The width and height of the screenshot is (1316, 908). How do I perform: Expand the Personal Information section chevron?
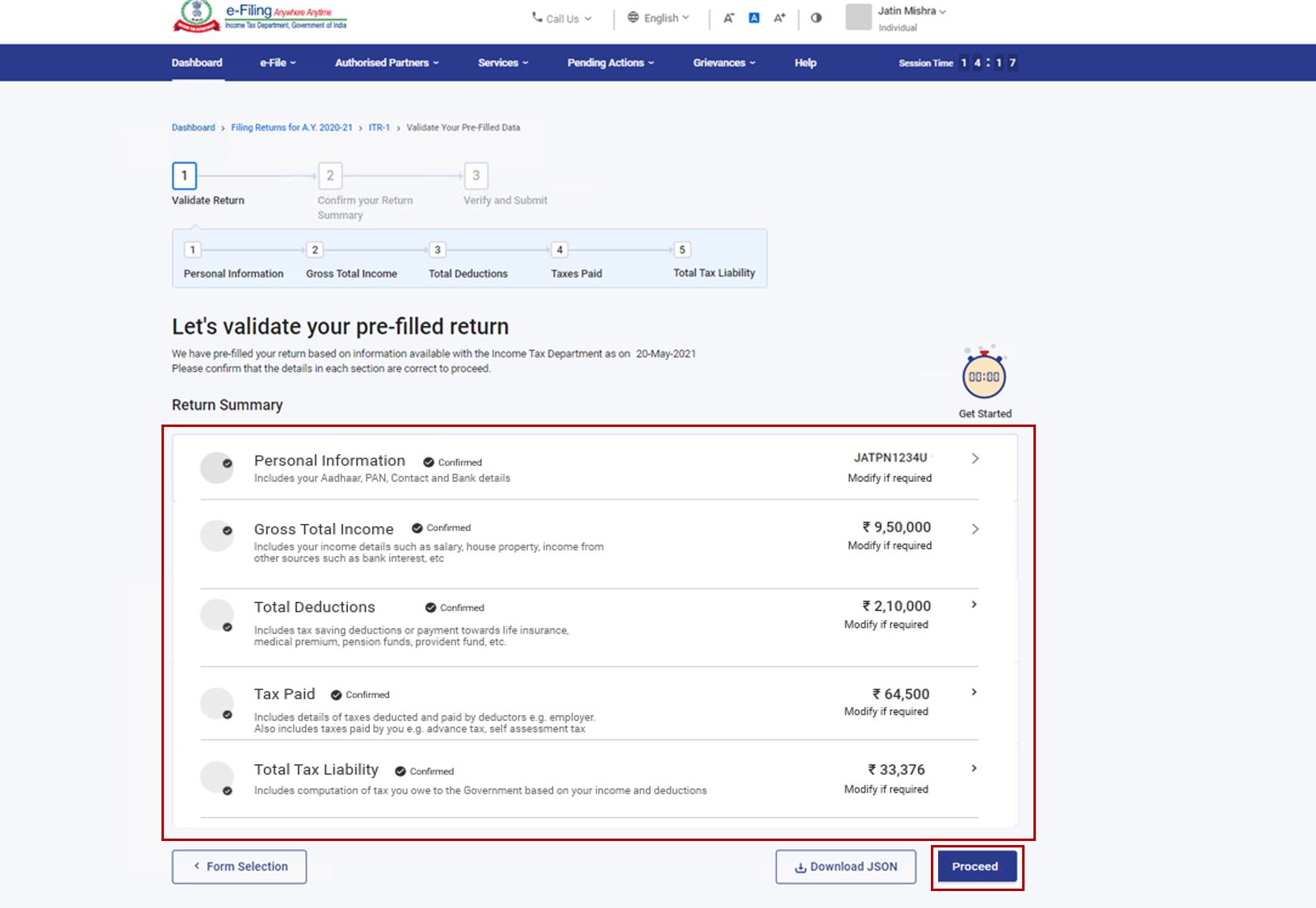tap(974, 458)
